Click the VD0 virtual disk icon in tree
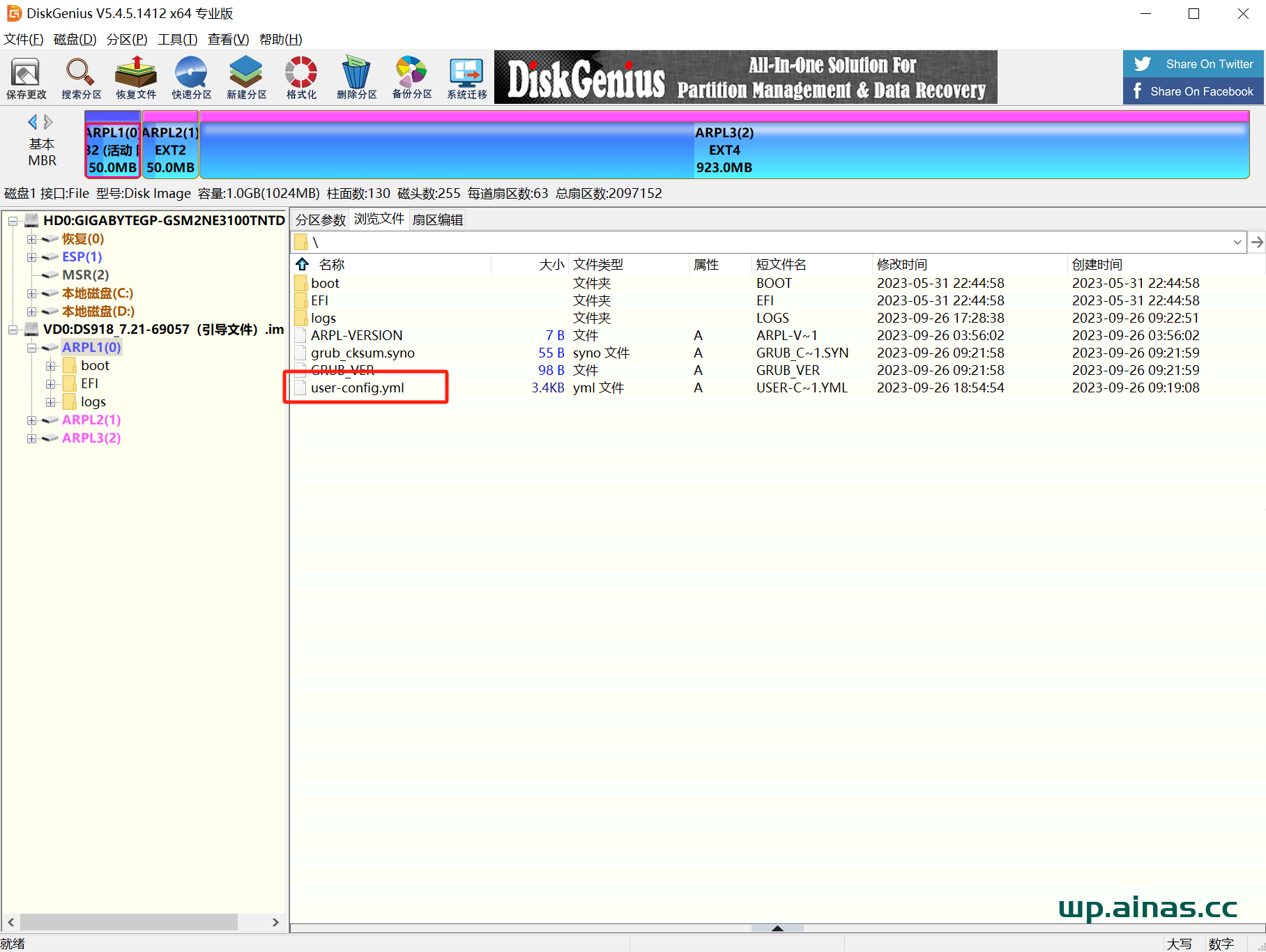The image size is (1266, 952). click(x=31, y=329)
